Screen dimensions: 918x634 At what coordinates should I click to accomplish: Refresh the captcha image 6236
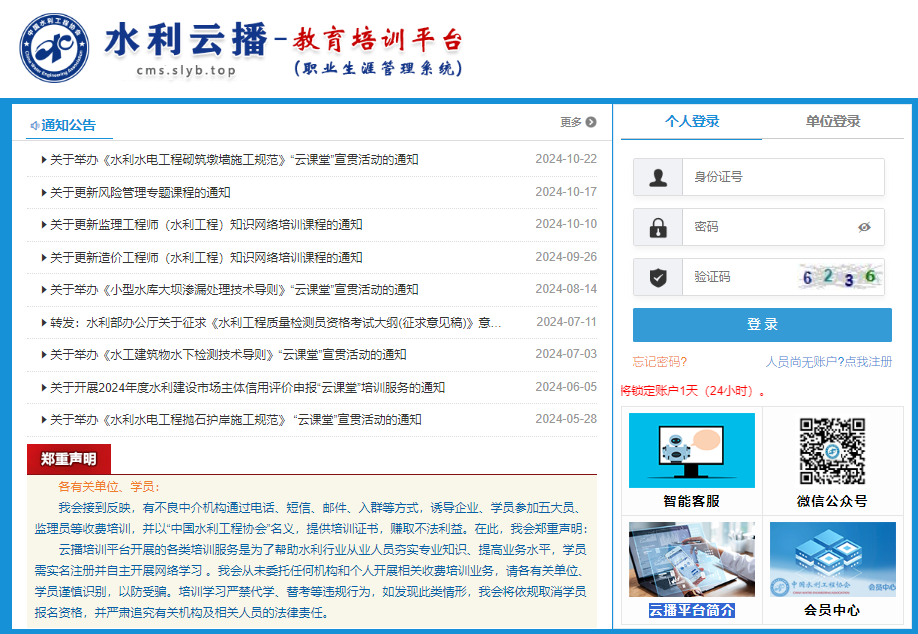tap(840, 277)
